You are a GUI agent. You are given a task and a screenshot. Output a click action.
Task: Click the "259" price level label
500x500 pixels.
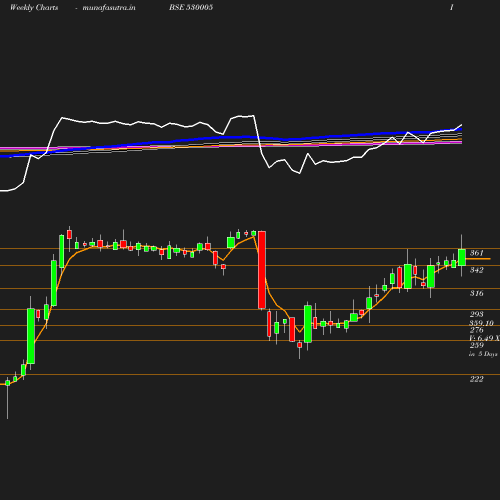[476, 345]
